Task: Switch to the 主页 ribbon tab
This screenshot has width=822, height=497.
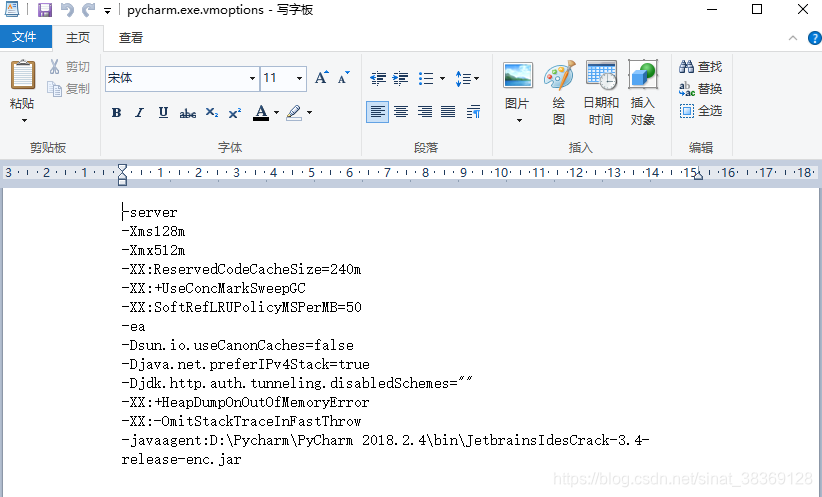Action: click(x=78, y=38)
